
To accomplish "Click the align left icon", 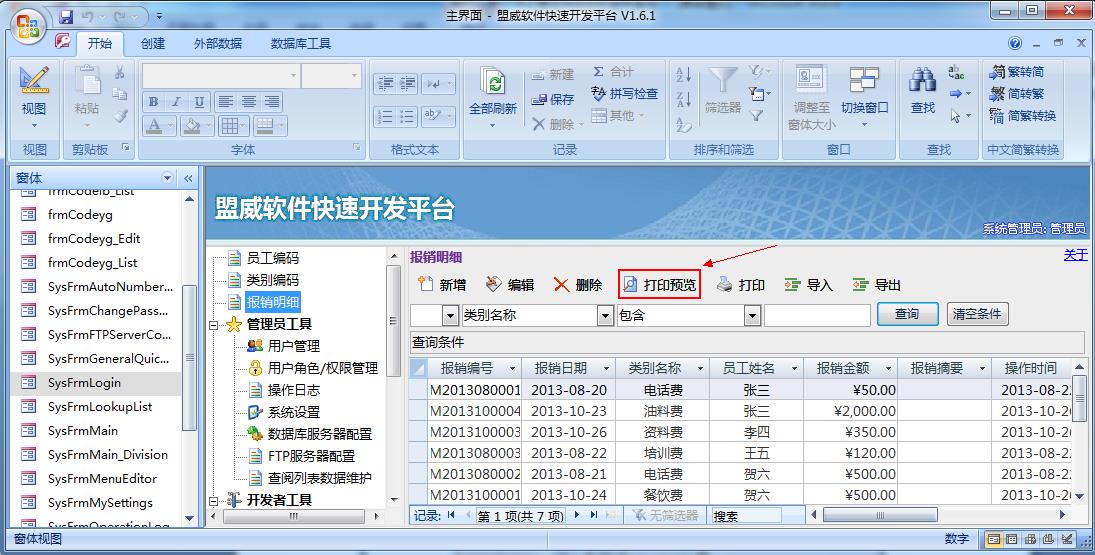I will coord(225,102).
